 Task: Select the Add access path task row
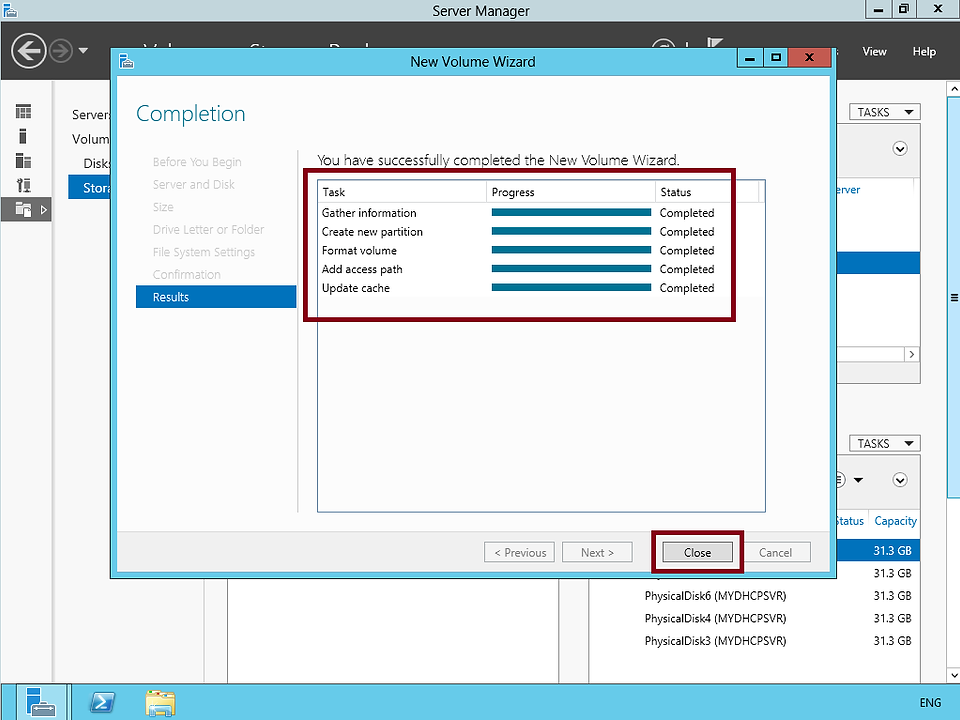point(541,269)
